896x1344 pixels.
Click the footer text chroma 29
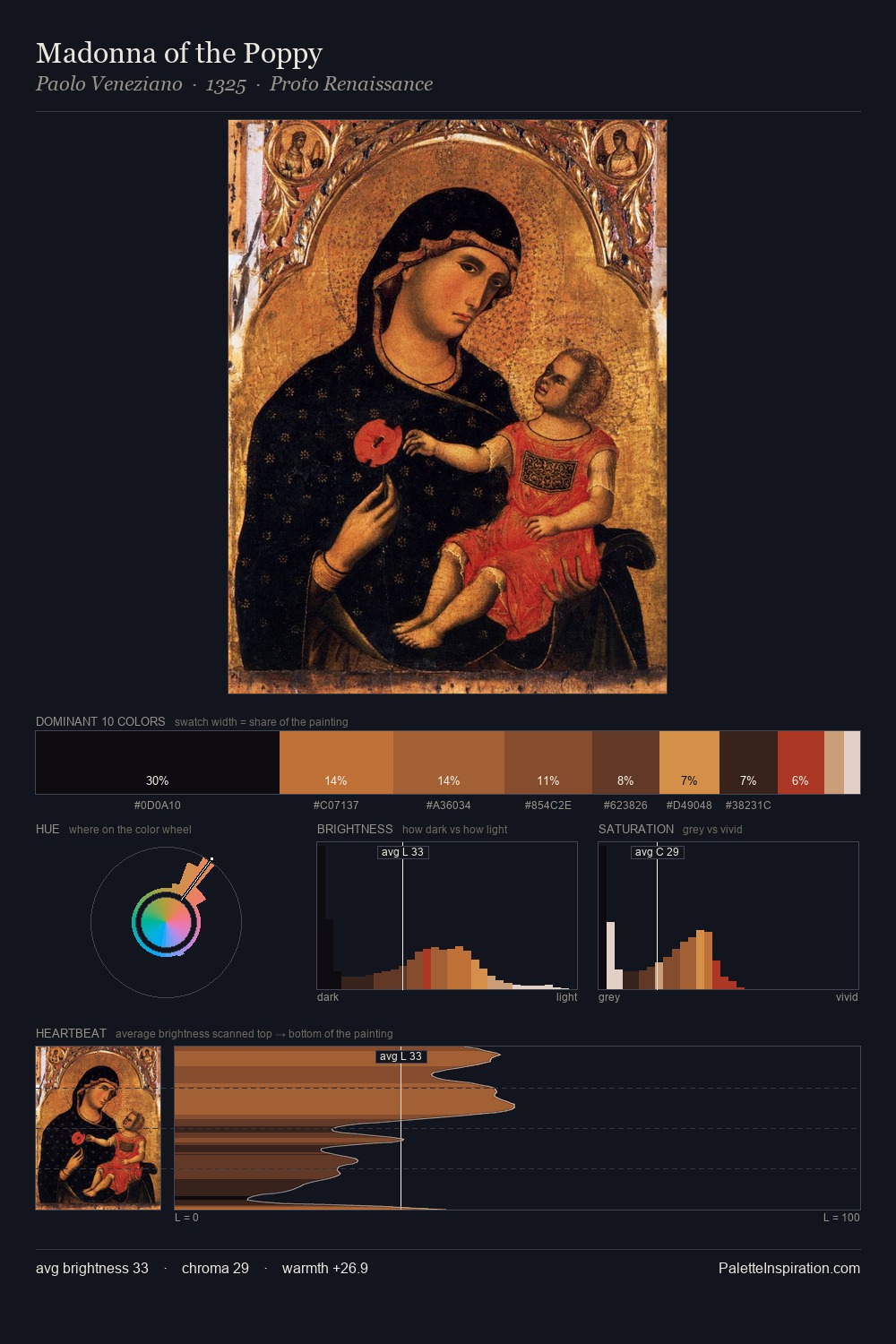(215, 1268)
